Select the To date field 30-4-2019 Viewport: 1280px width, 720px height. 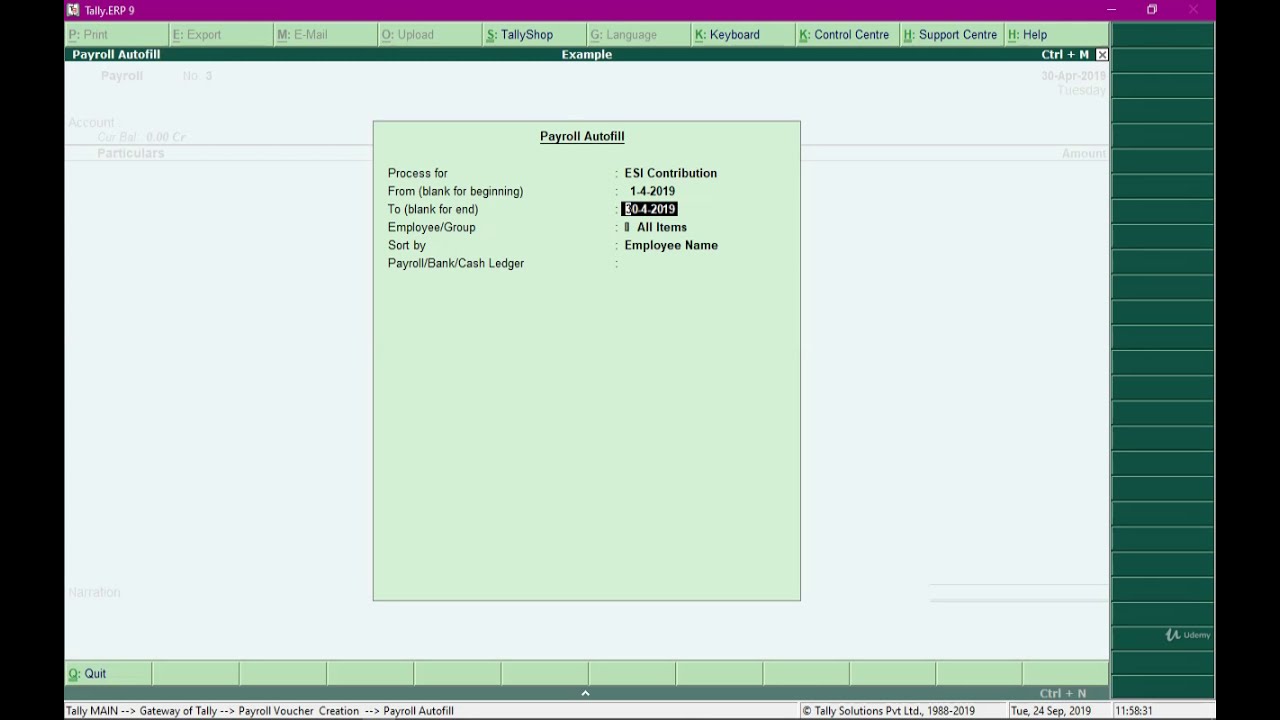click(650, 209)
